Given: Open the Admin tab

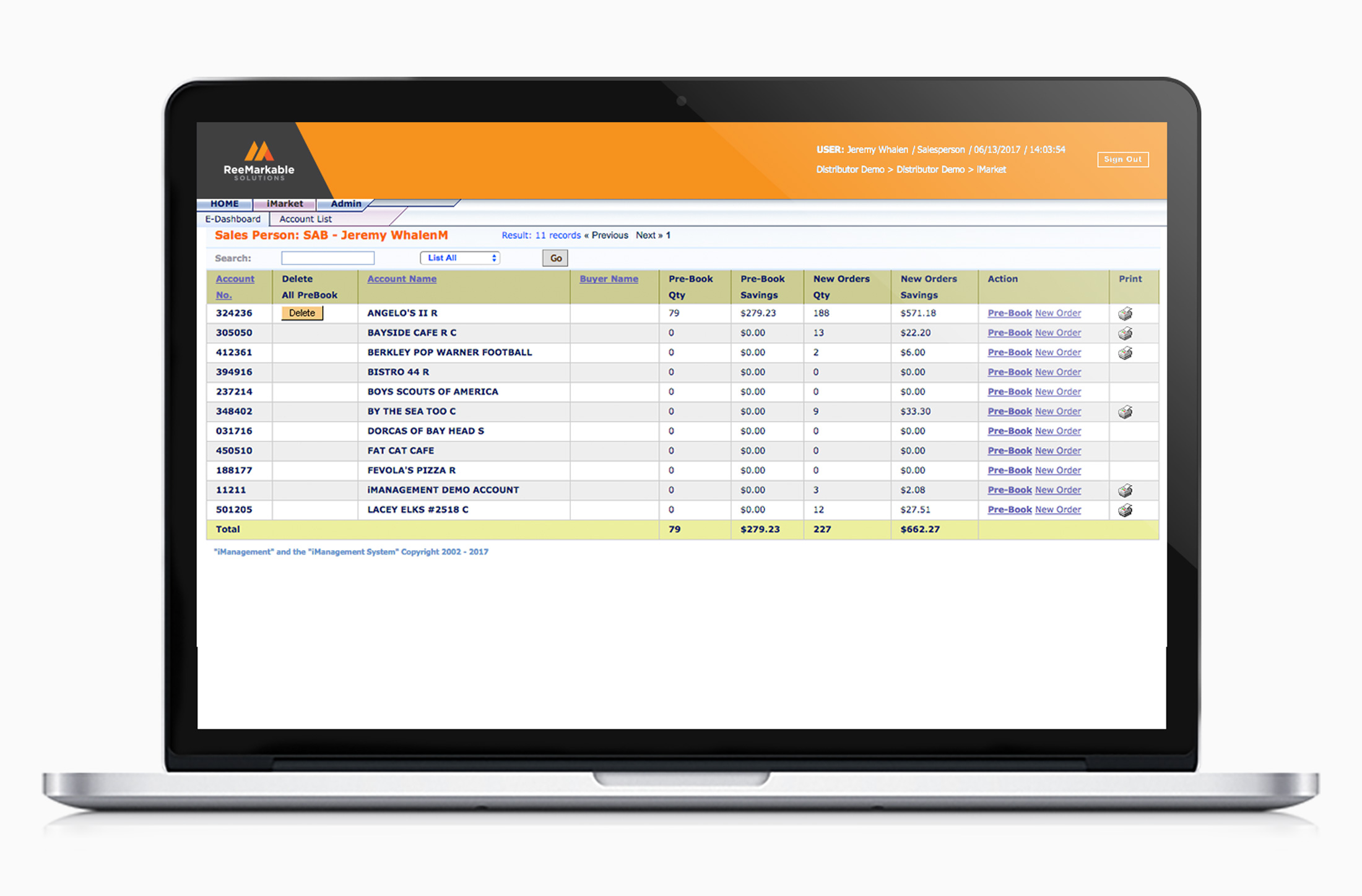Looking at the screenshot, I should coord(345,204).
